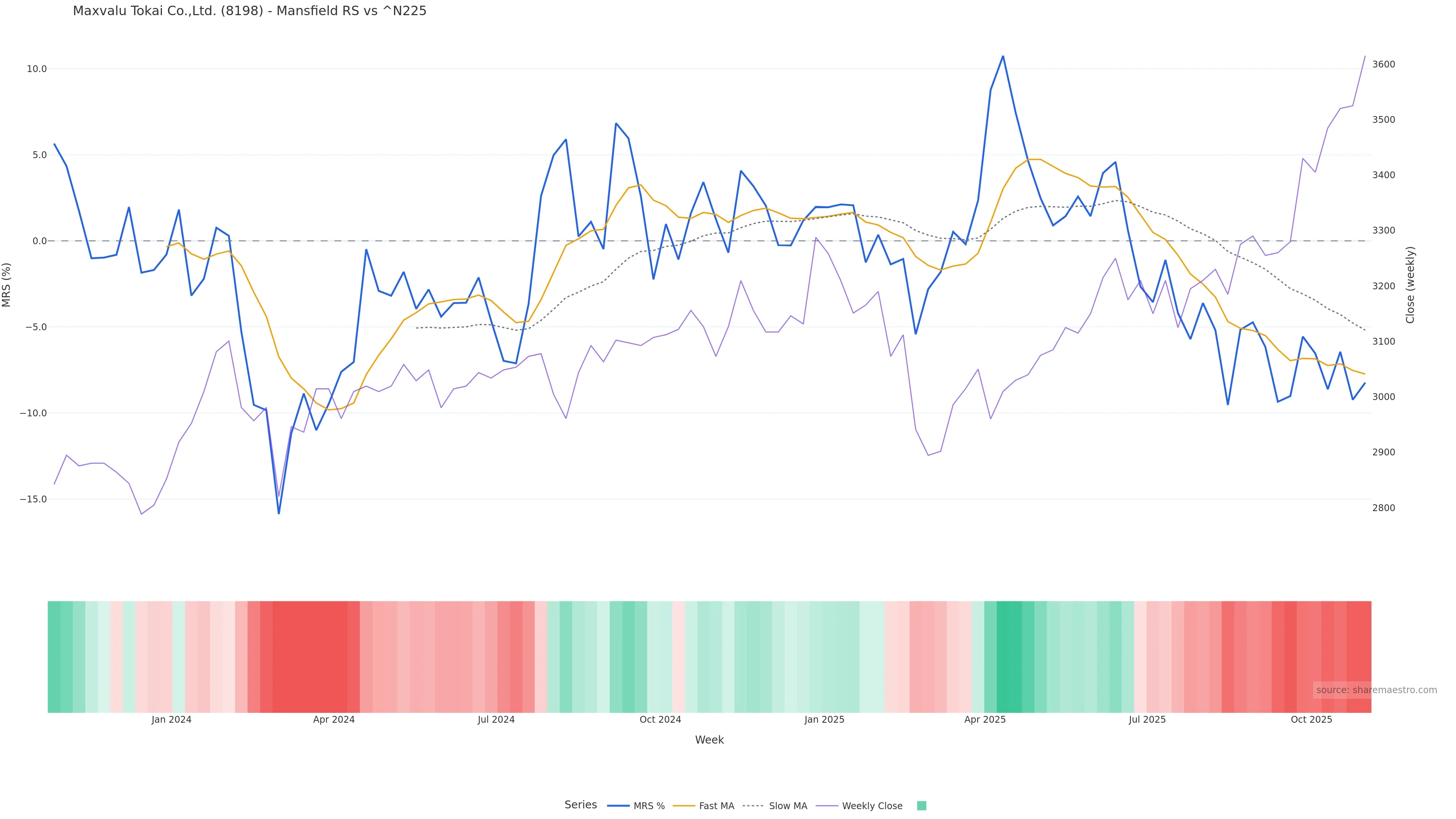Hide the Weekly Close legend series
1456x819 pixels.
pos(872,806)
